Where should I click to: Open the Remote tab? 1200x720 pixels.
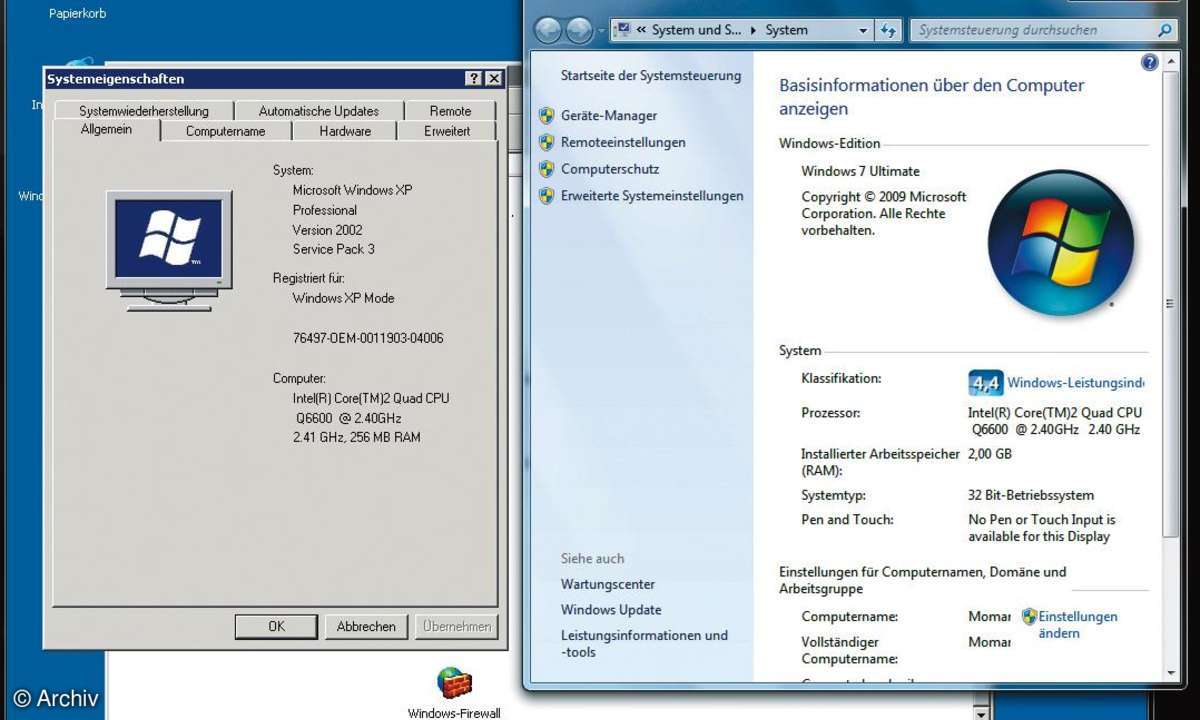(450, 111)
